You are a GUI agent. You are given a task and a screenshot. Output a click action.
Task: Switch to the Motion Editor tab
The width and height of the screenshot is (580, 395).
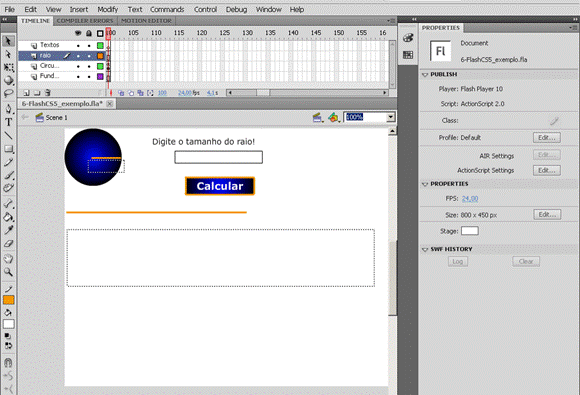click(x=146, y=21)
